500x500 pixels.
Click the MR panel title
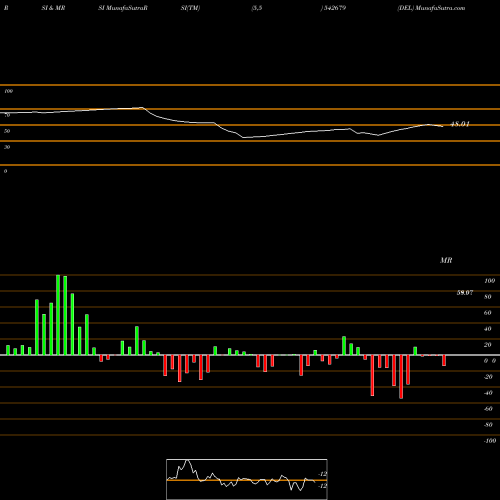click(x=446, y=260)
